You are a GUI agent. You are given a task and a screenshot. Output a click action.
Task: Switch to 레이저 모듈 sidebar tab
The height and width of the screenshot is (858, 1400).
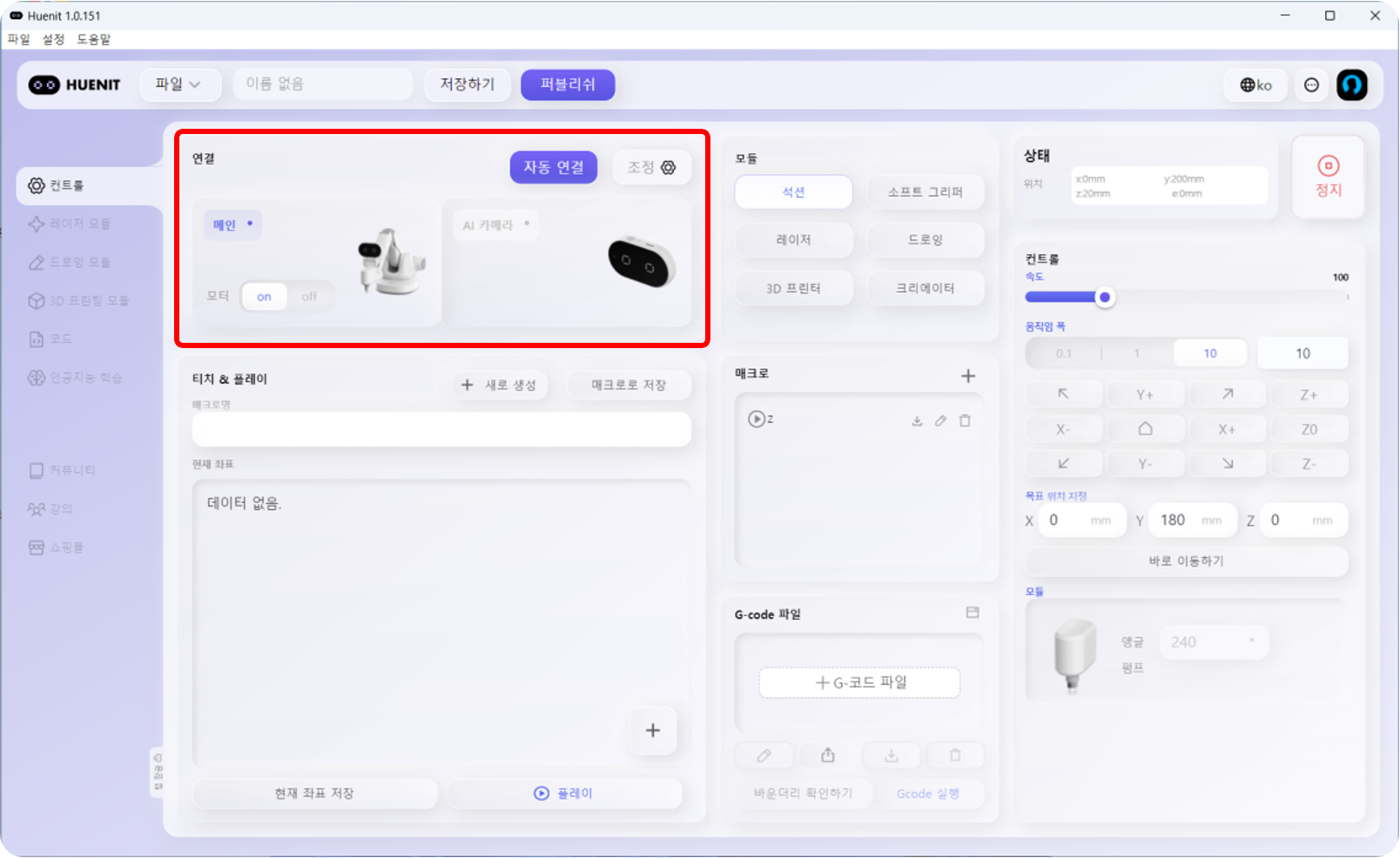pos(79,224)
